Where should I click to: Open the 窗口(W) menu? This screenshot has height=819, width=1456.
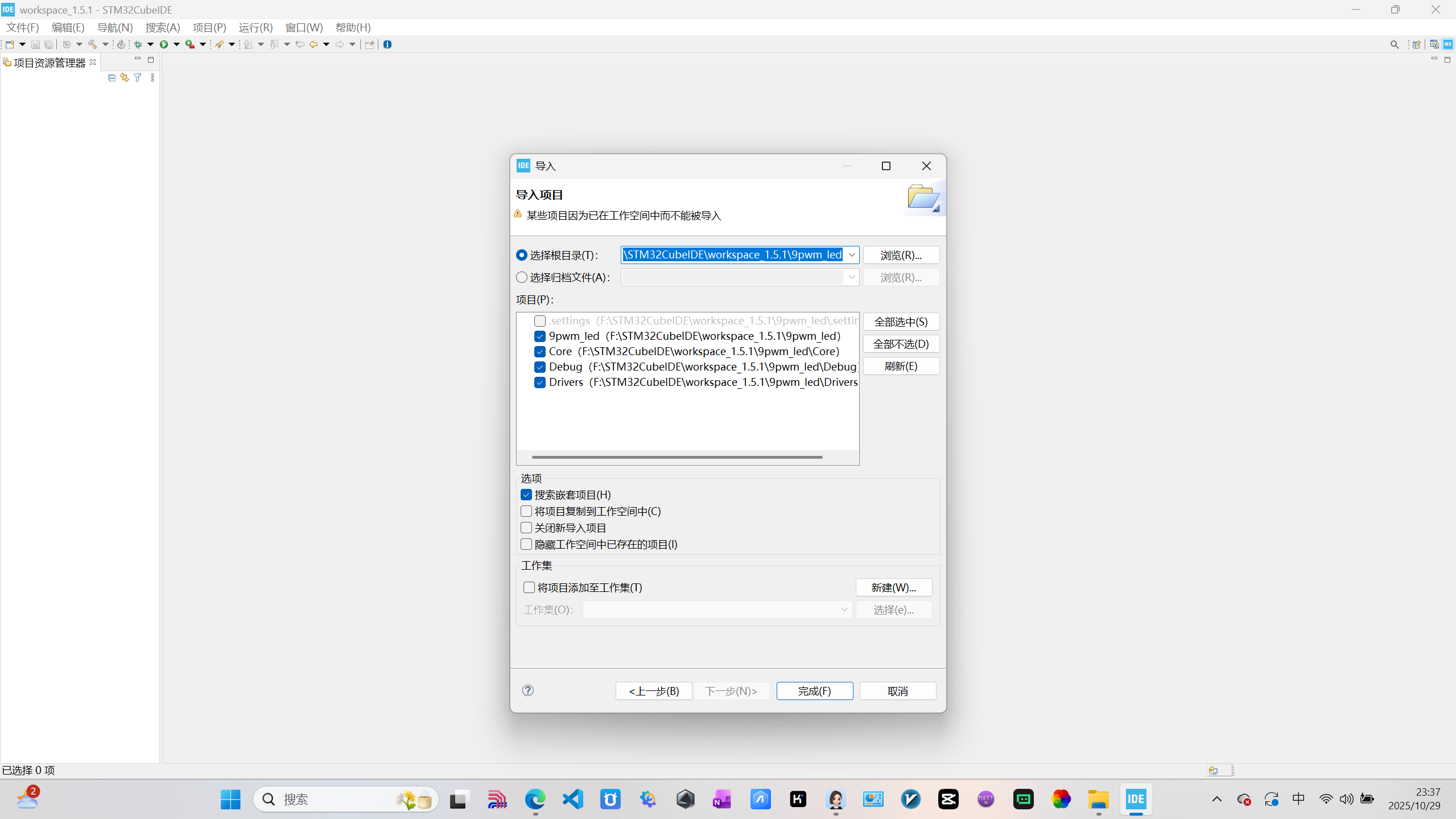click(x=304, y=27)
